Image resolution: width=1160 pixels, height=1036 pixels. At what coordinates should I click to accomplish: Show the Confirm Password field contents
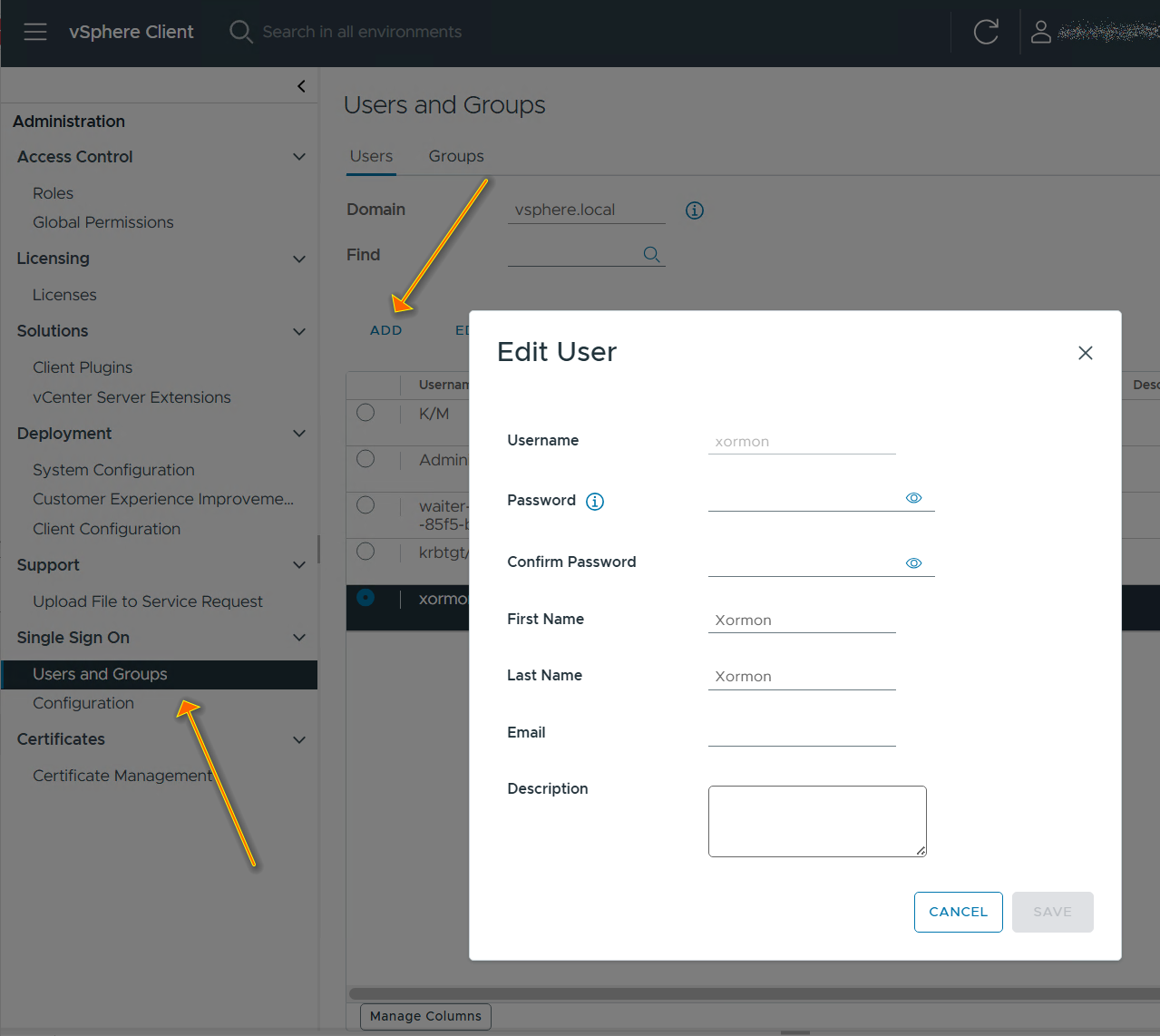click(913, 563)
